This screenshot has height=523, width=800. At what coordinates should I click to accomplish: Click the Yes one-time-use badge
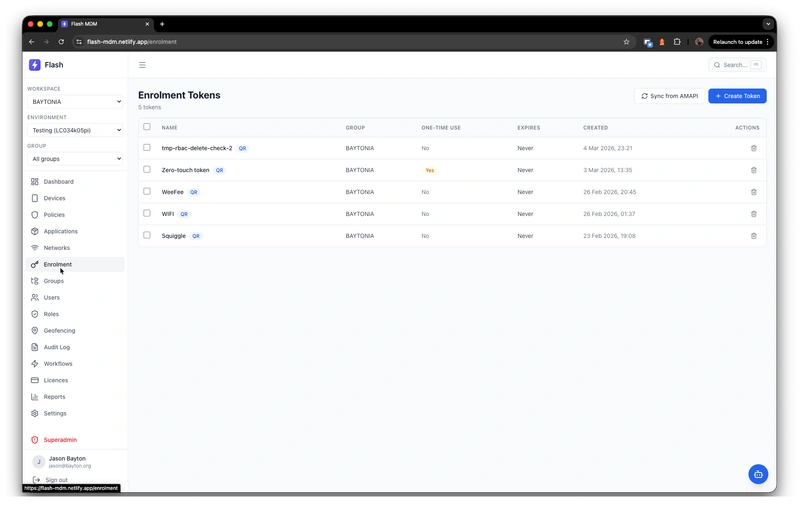coord(430,170)
